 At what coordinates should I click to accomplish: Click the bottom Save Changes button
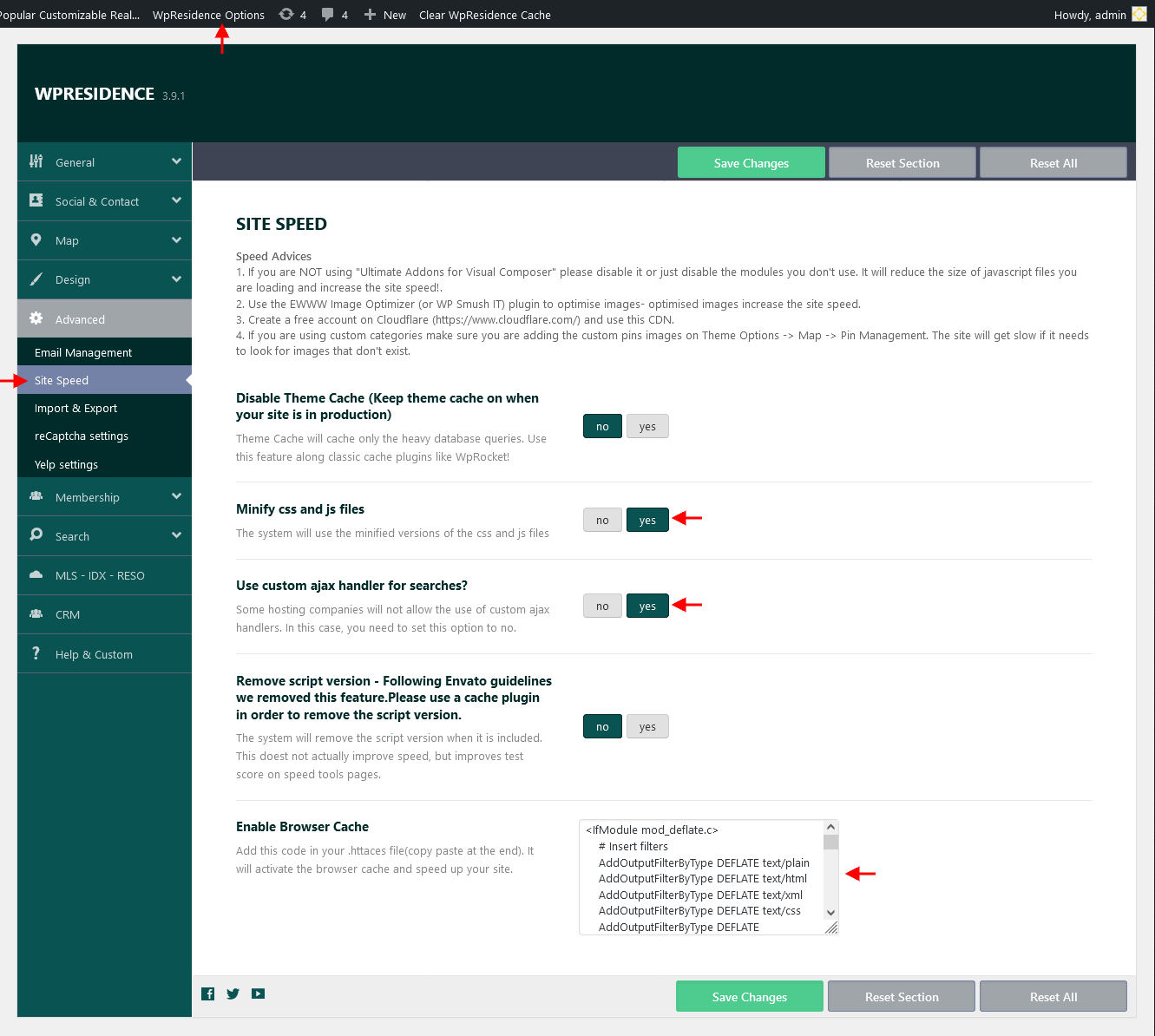pyautogui.click(x=750, y=996)
